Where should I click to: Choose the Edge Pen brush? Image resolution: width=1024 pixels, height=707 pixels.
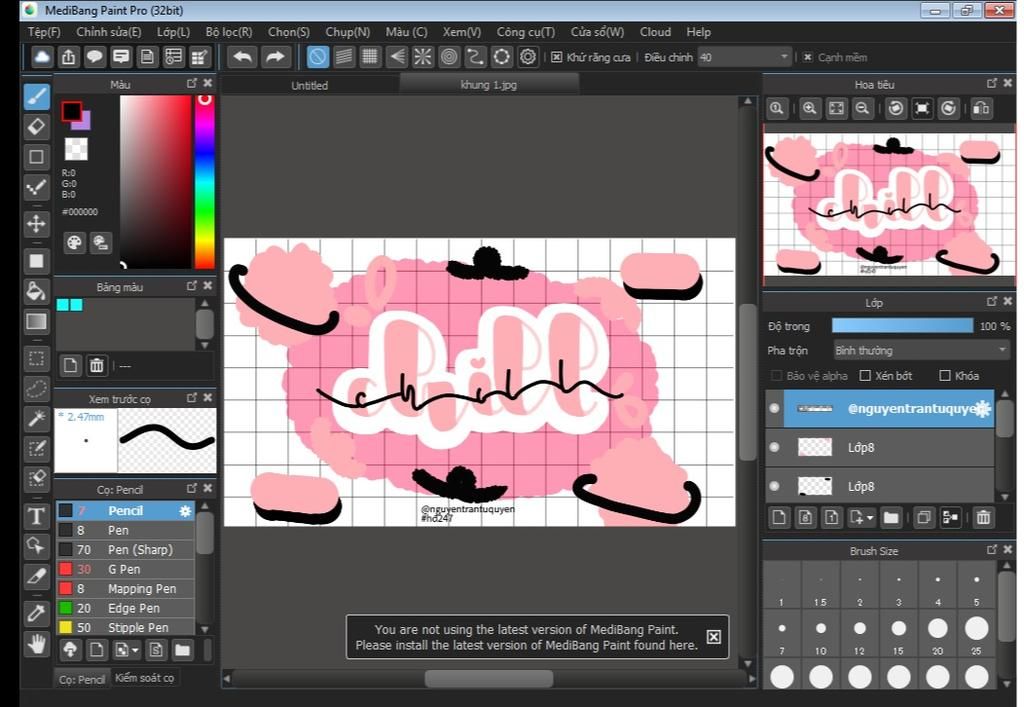tap(125, 608)
